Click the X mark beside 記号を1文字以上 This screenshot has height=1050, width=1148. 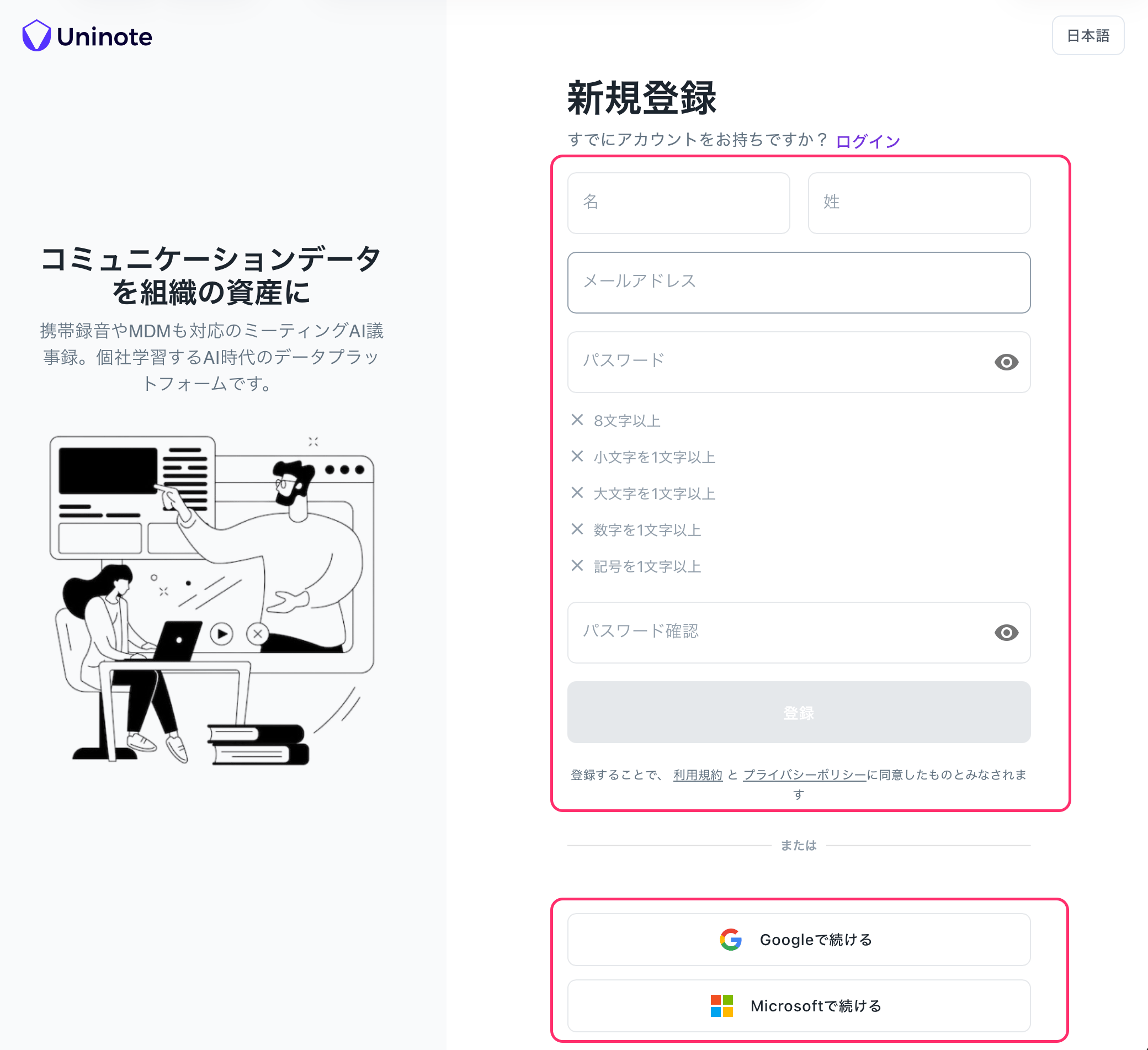577,566
